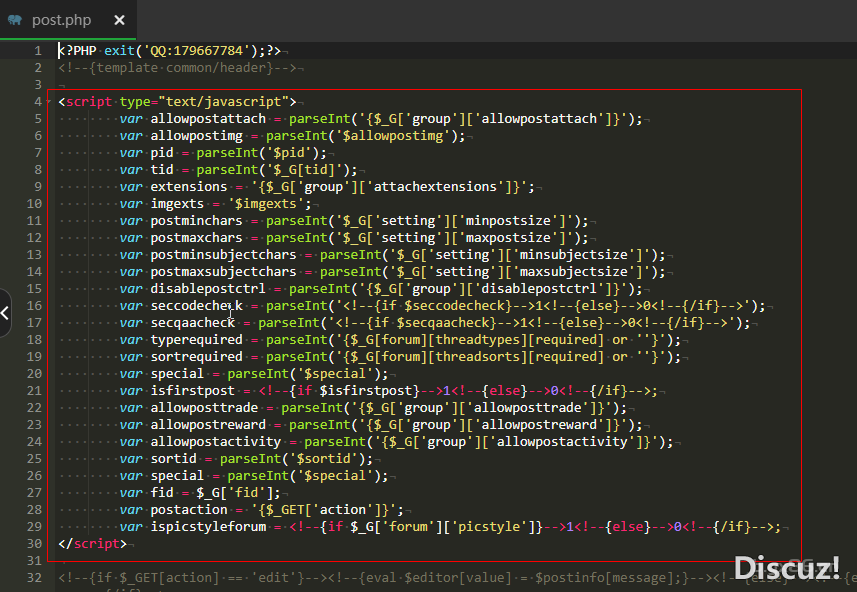Click variable name postaction on line 28
Viewport: 857px width, 592px height.
click(189, 509)
